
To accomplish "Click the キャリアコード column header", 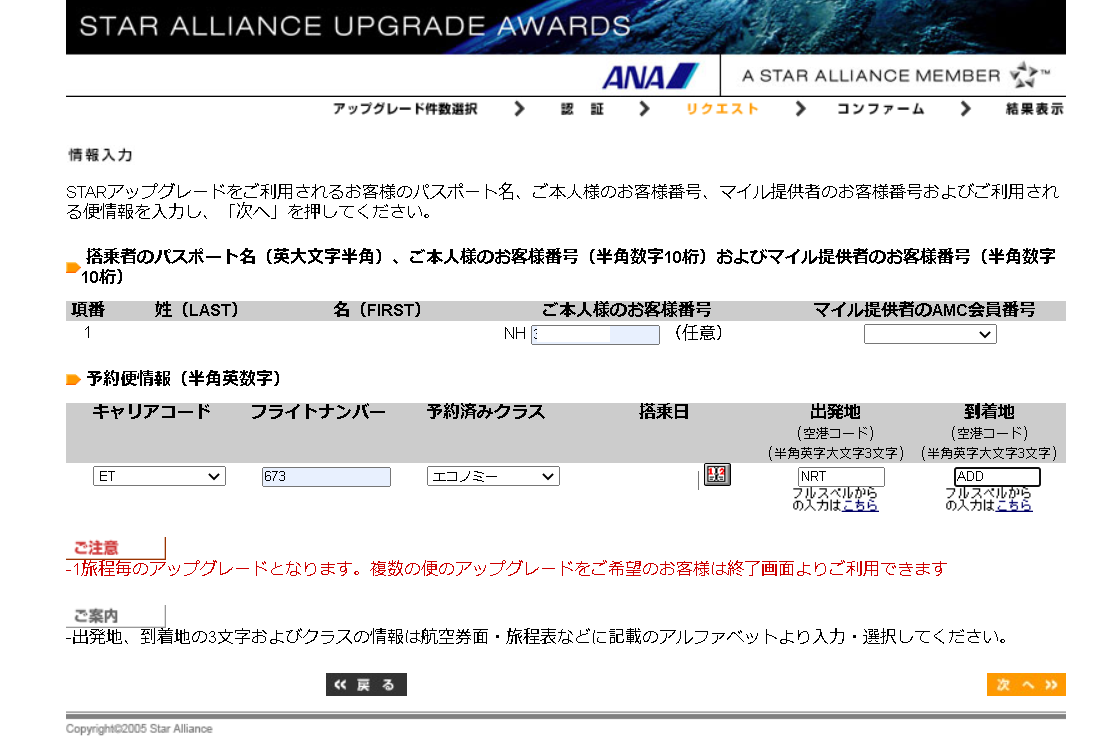I will click(151, 412).
